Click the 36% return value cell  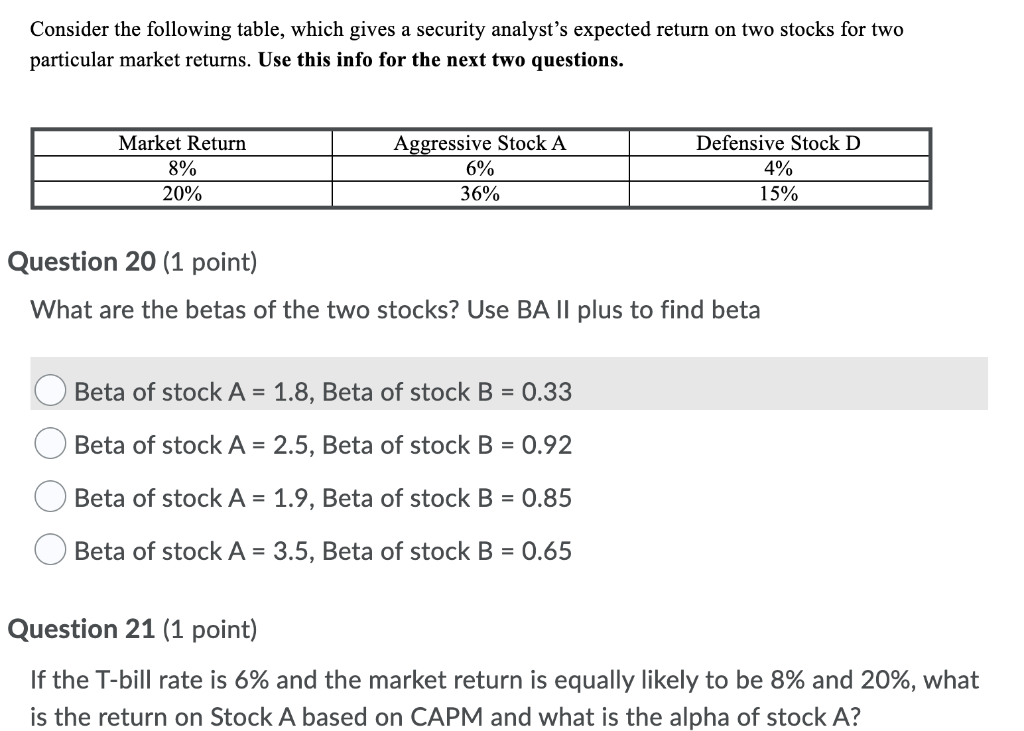(x=479, y=194)
